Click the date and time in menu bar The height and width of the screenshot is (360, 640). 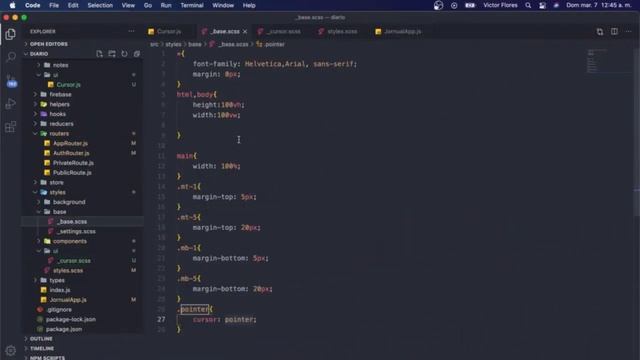tap(598, 5)
